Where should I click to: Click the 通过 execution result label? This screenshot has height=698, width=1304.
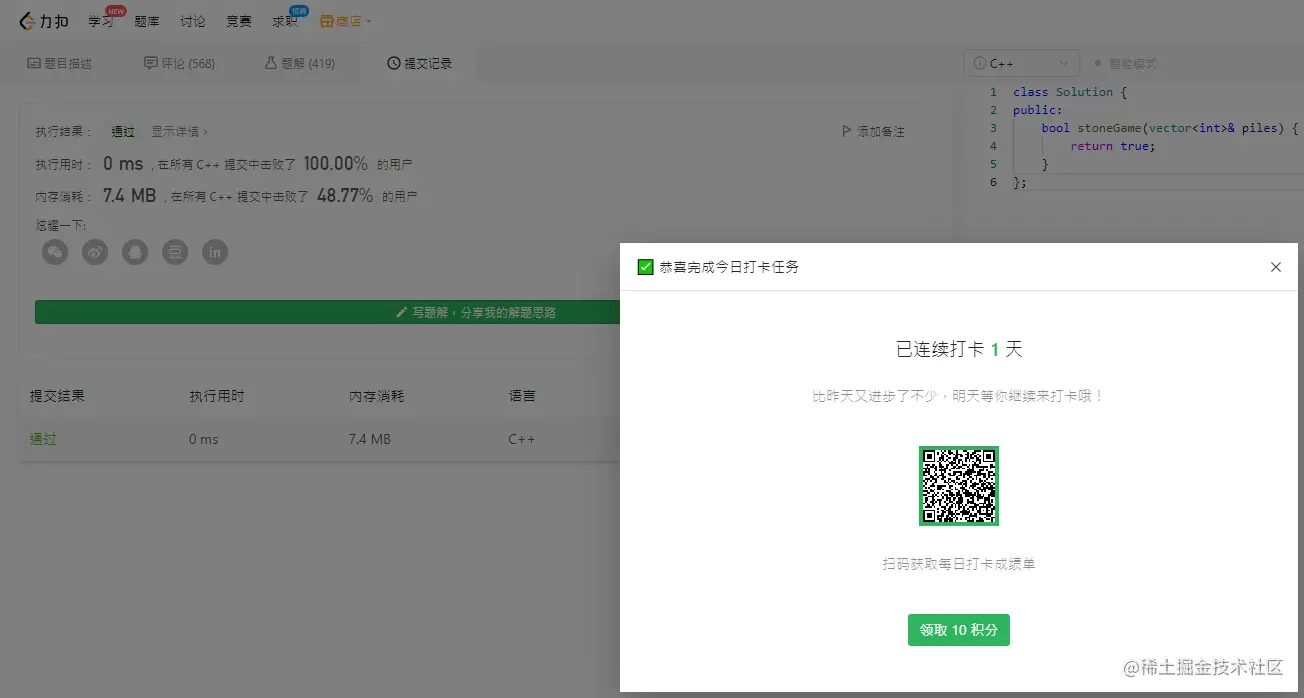point(123,131)
